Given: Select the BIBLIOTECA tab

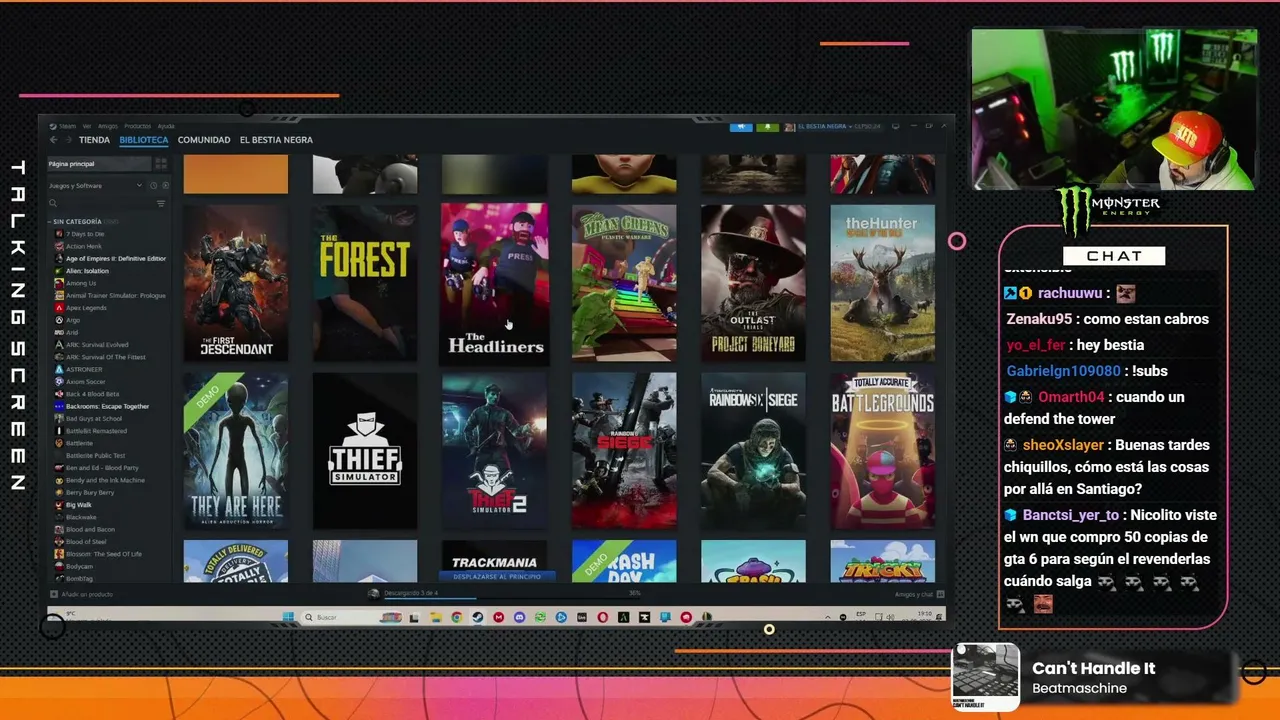Looking at the screenshot, I should 144,140.
